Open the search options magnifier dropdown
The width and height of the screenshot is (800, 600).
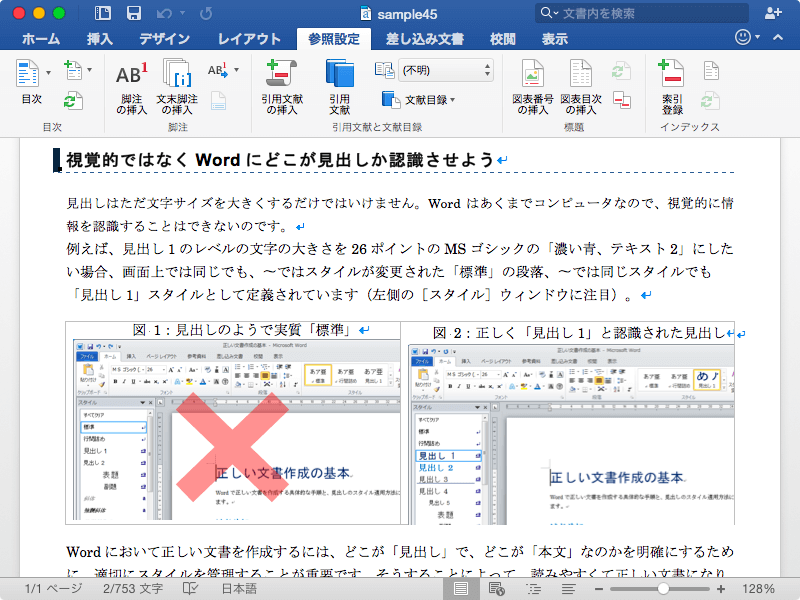(549, 13)
